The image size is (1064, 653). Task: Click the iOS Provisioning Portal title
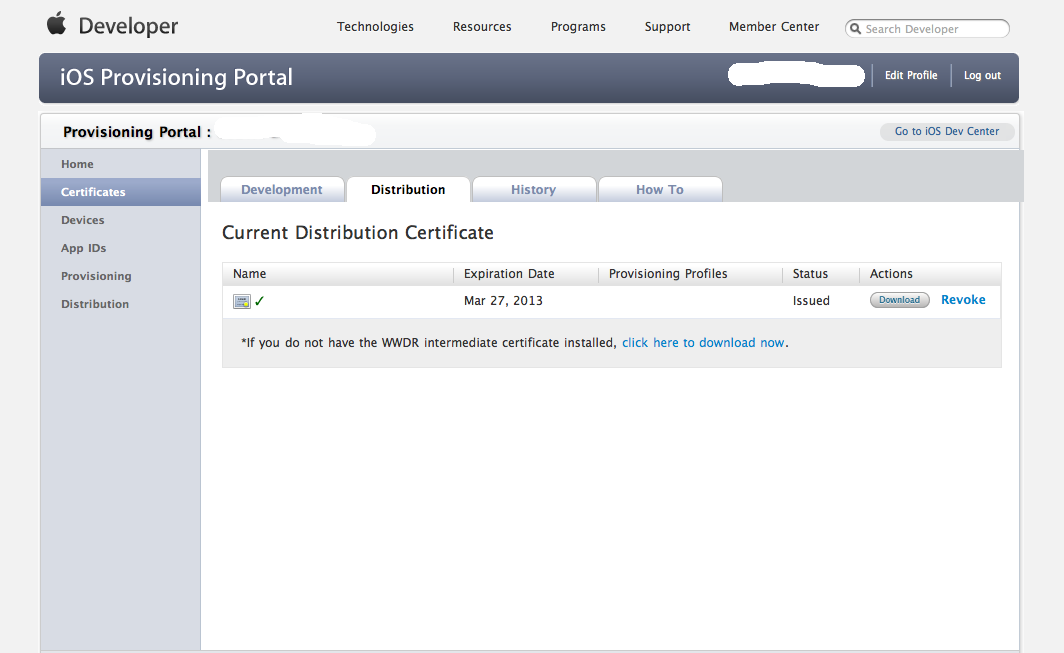click(176, 77)
